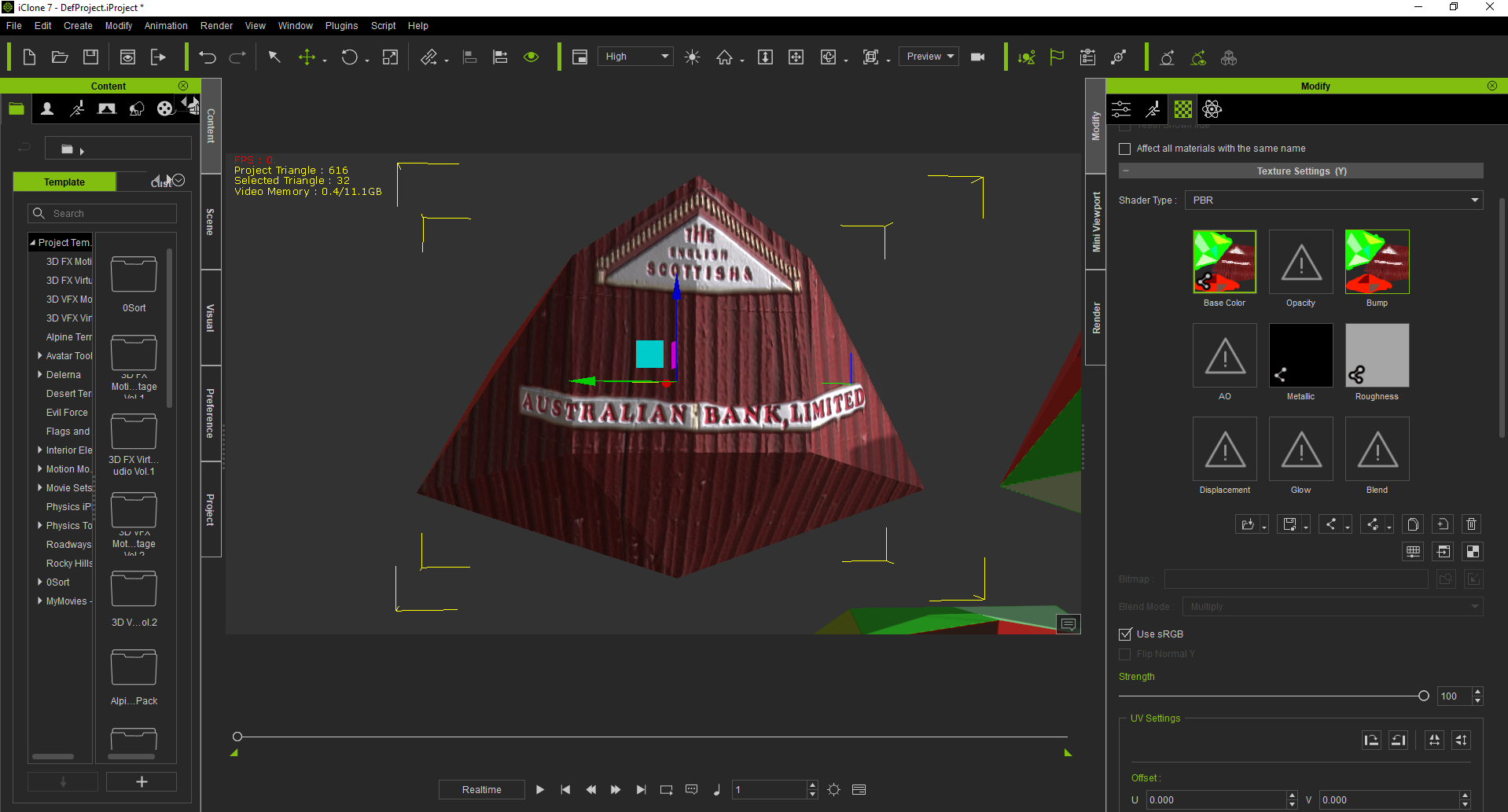Toggle the loop playback button
The width and height of the screenshot is (1508, 812).
(x=667, y=790)
